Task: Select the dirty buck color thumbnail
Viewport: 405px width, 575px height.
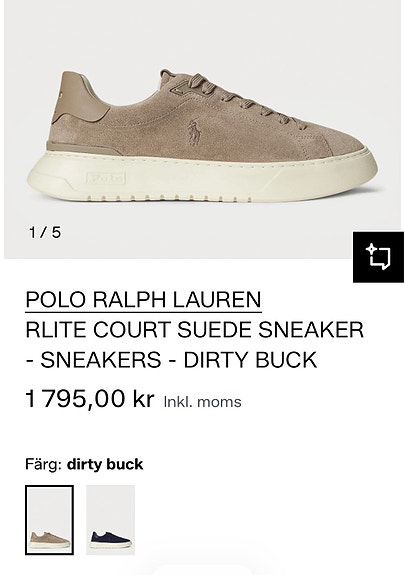Action: (49, 520)
